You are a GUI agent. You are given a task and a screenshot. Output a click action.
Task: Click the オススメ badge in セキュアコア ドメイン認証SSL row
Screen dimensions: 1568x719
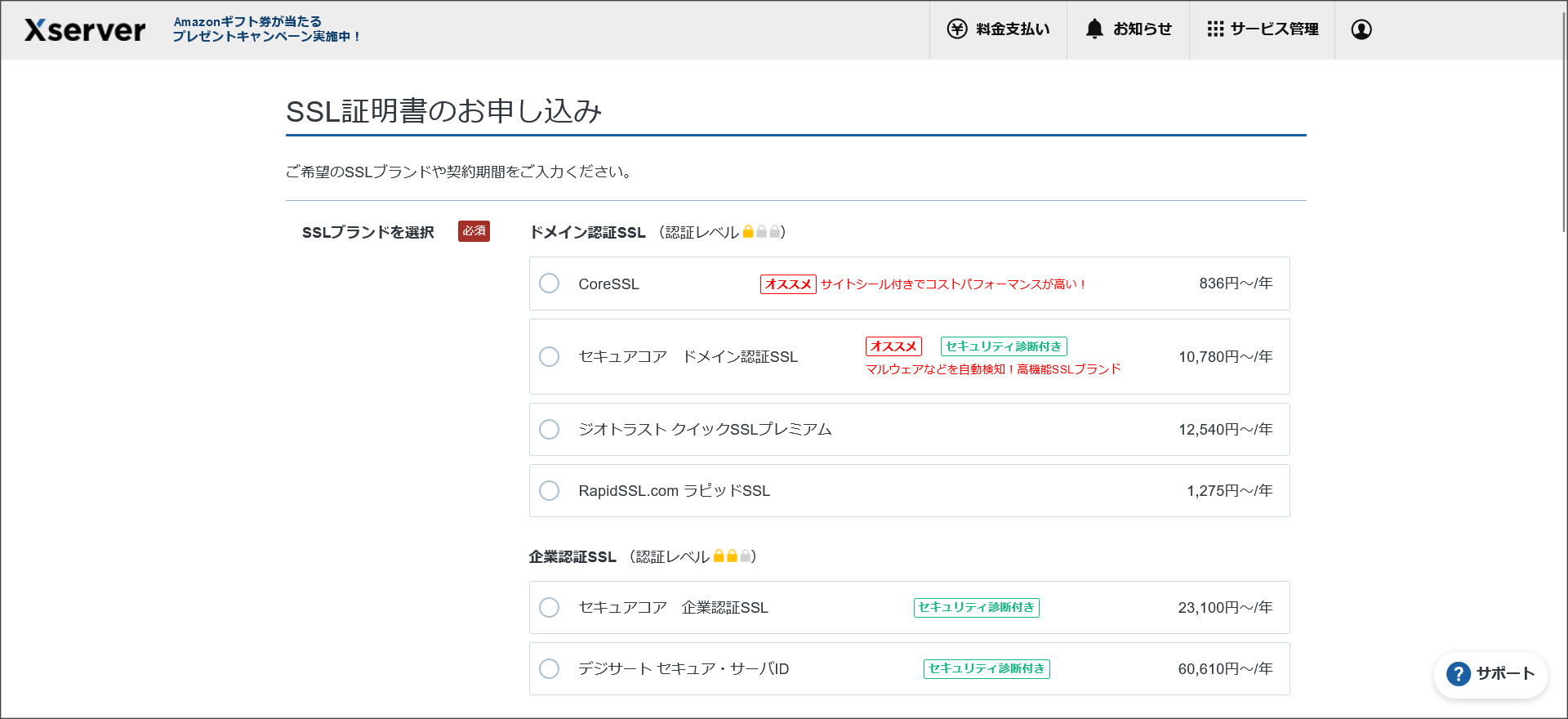893,346
